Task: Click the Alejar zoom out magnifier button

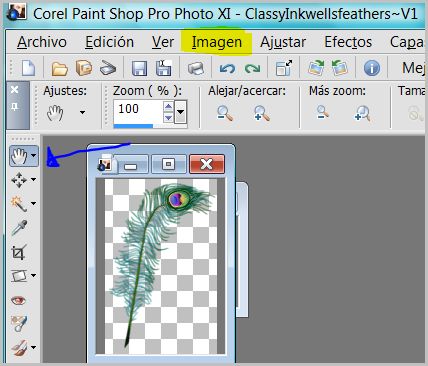Action: tap(225, 113)
